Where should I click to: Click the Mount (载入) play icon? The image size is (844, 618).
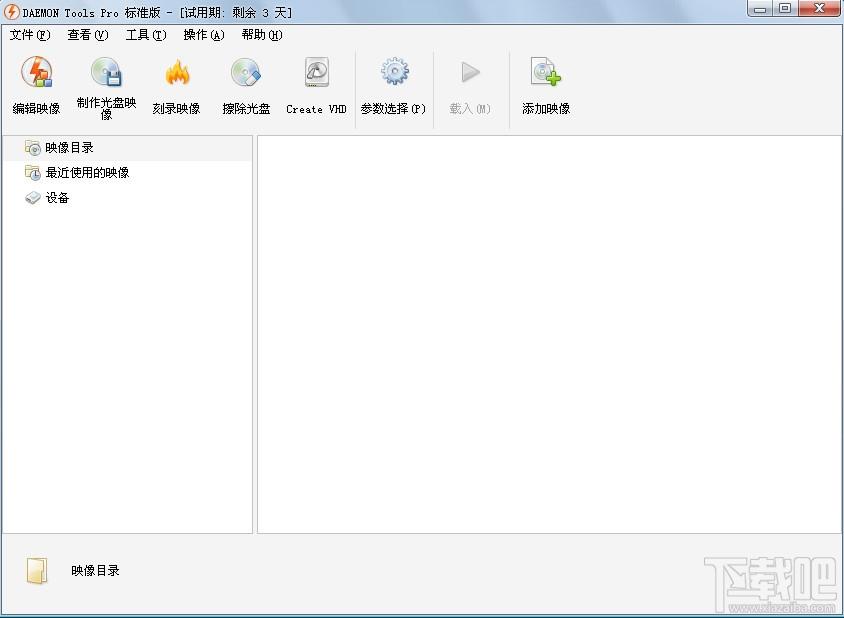tap(470, 74)
